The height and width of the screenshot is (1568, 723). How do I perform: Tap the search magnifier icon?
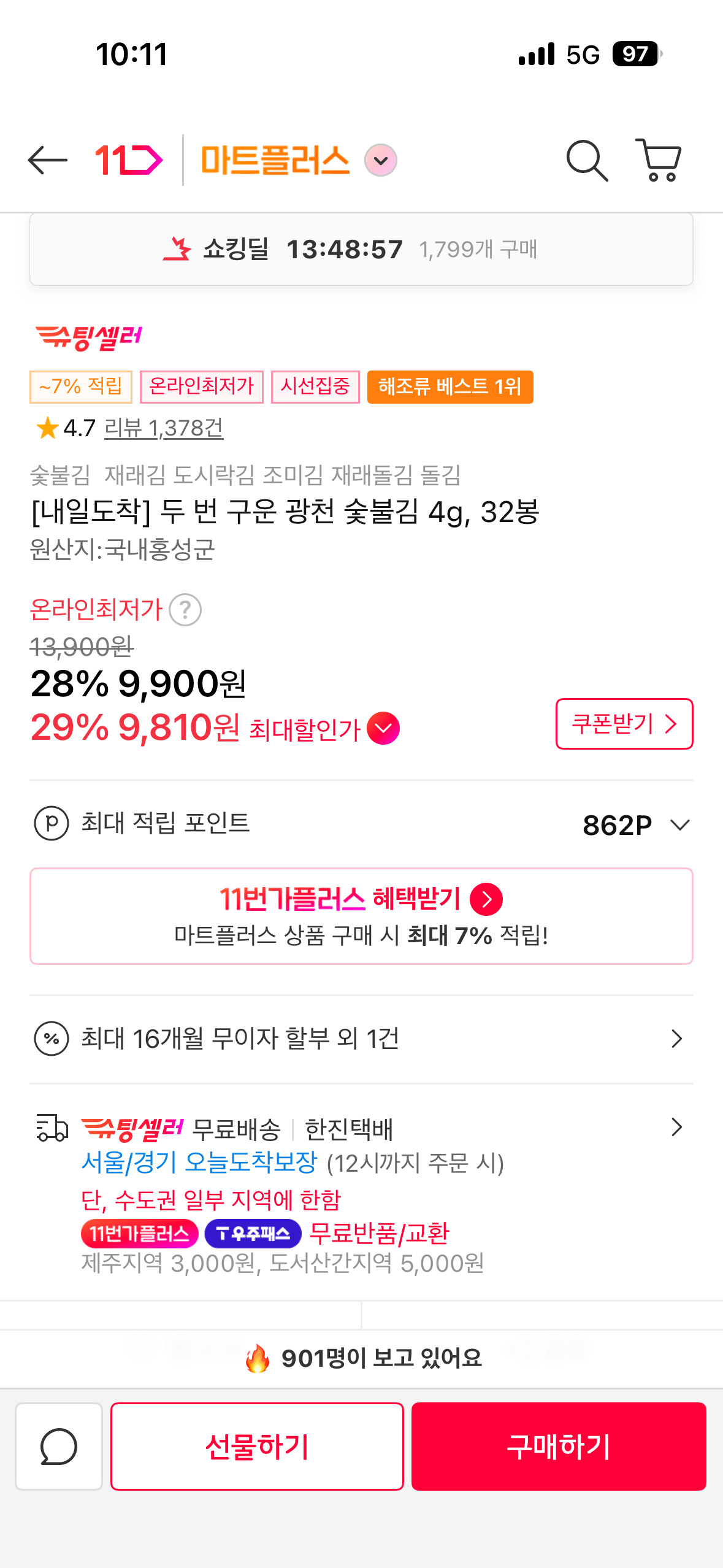[x=587, y=161]
